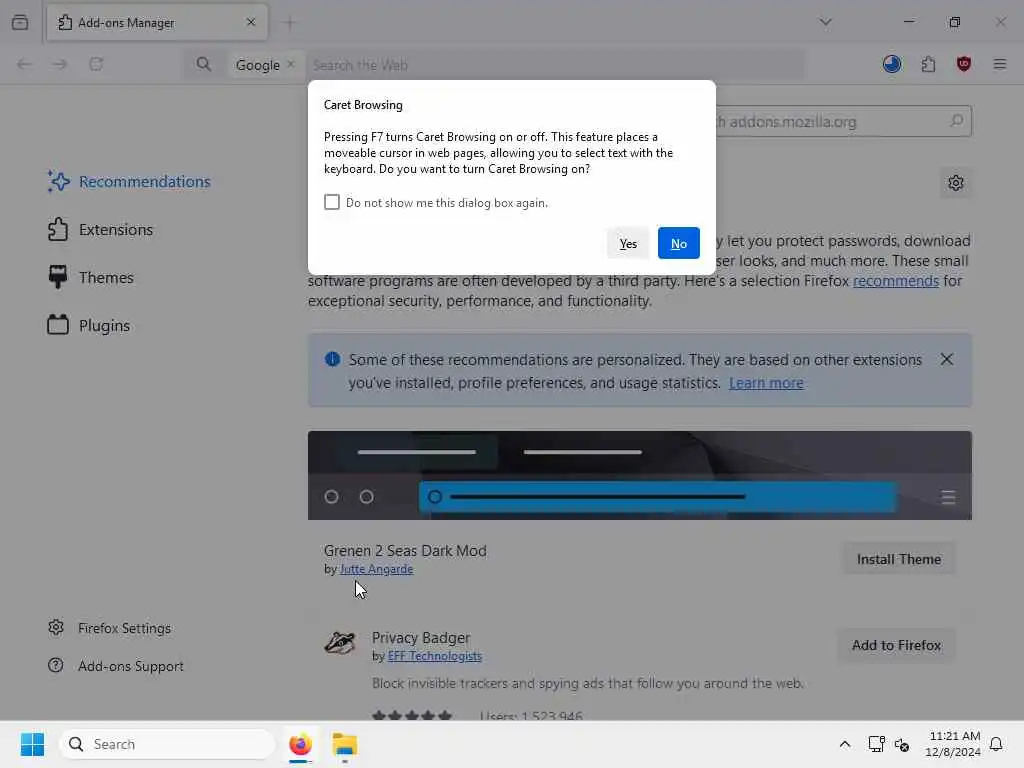Remove the Google search engine chip
Screen dimensions: 1024x768
(x=291, y=64)
